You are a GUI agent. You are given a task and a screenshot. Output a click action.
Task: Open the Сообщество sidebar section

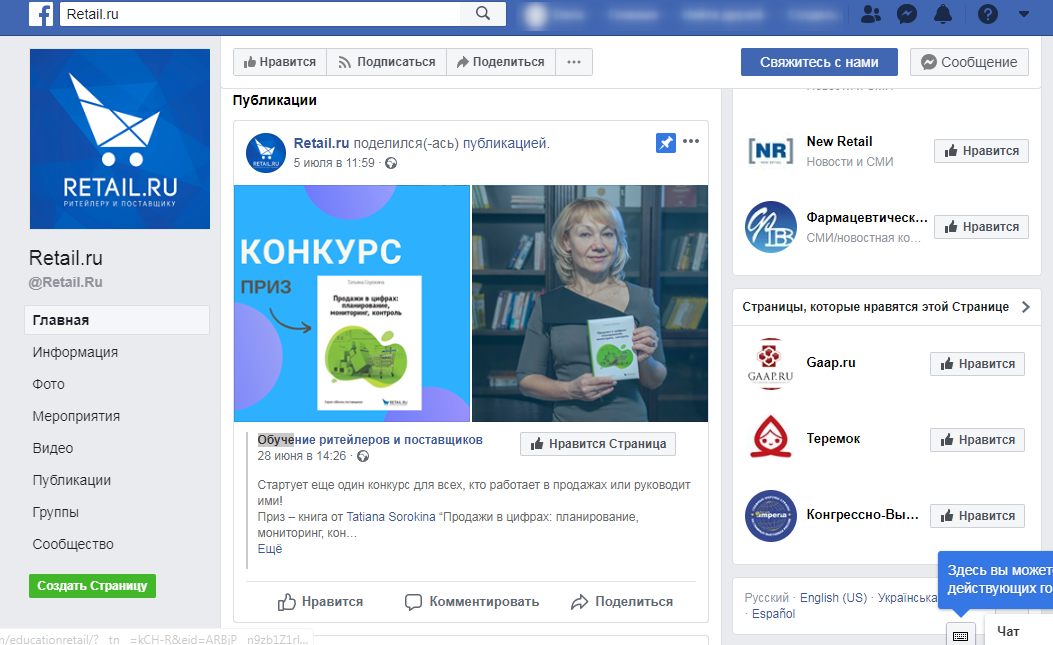[73, 544]
